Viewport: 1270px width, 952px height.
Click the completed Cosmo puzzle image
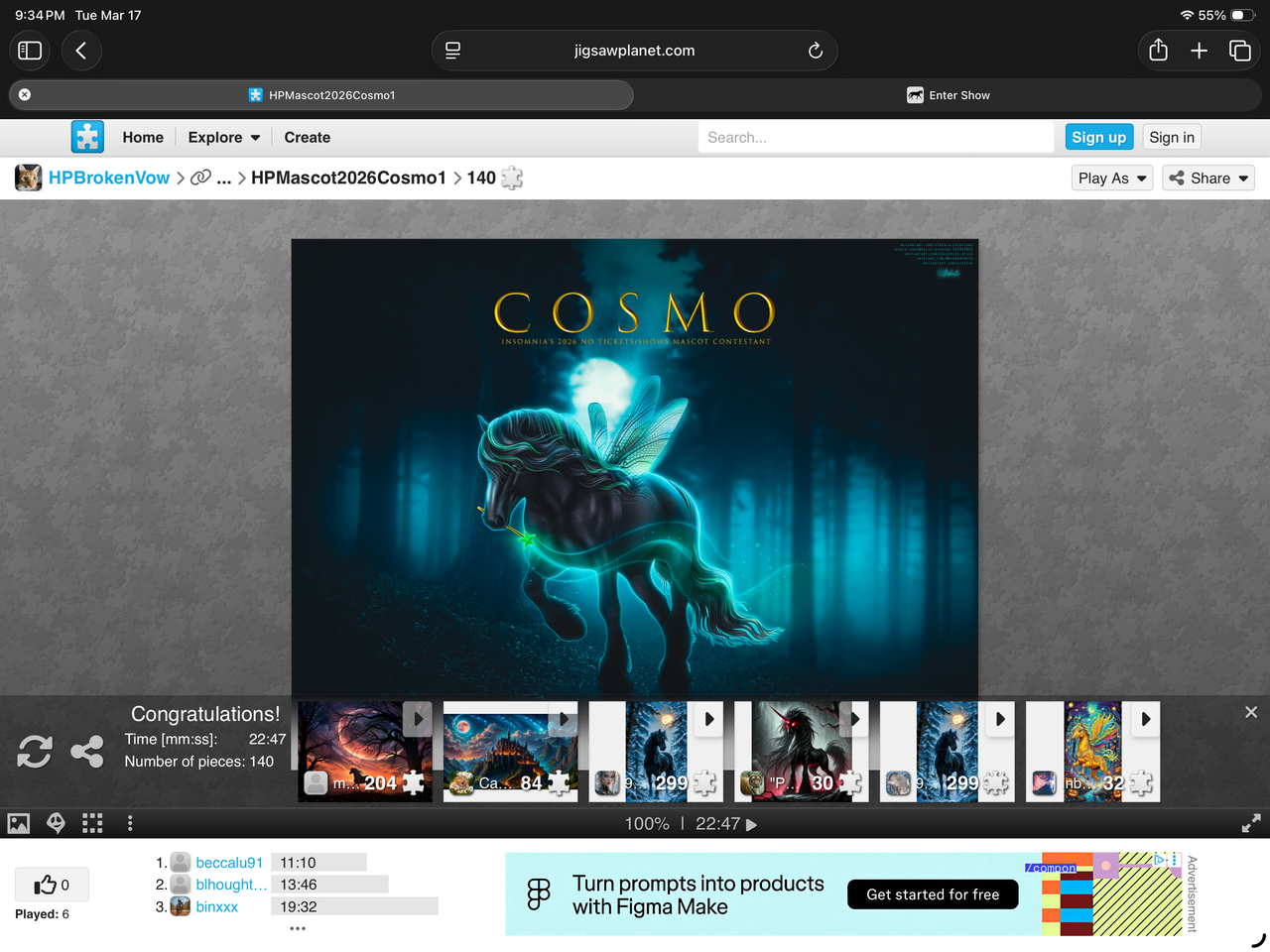click(x=635, y=467)
